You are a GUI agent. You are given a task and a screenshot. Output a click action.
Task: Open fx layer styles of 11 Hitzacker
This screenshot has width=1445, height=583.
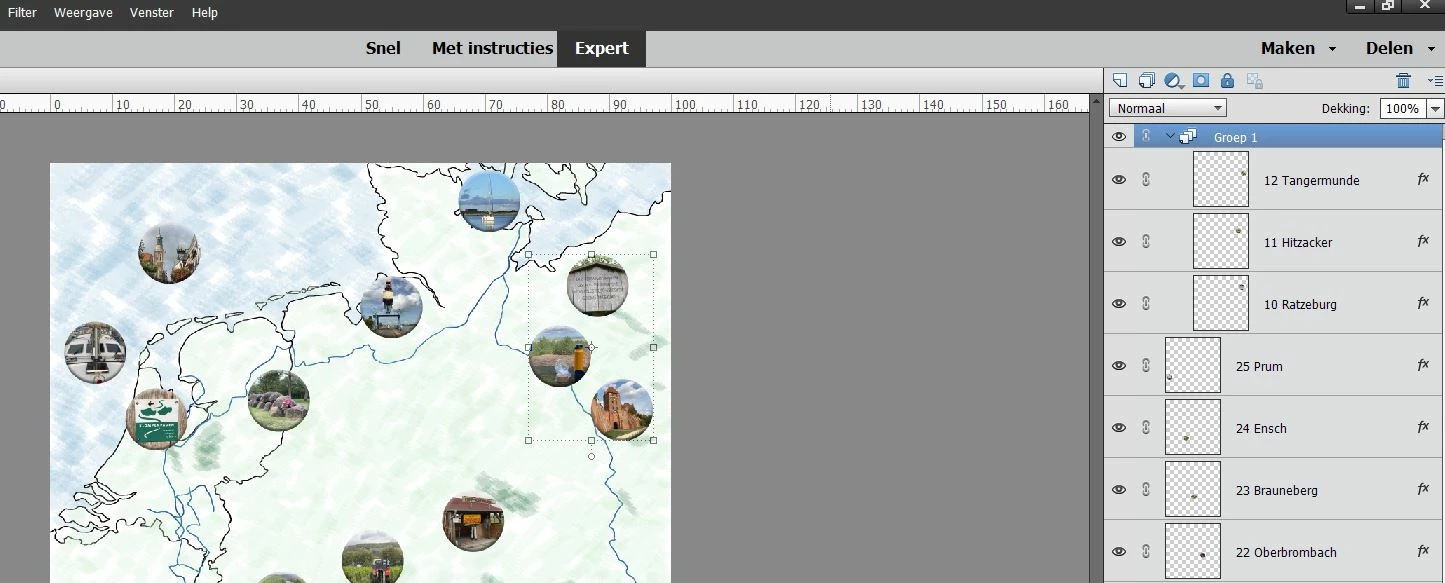click(1423, 241)
